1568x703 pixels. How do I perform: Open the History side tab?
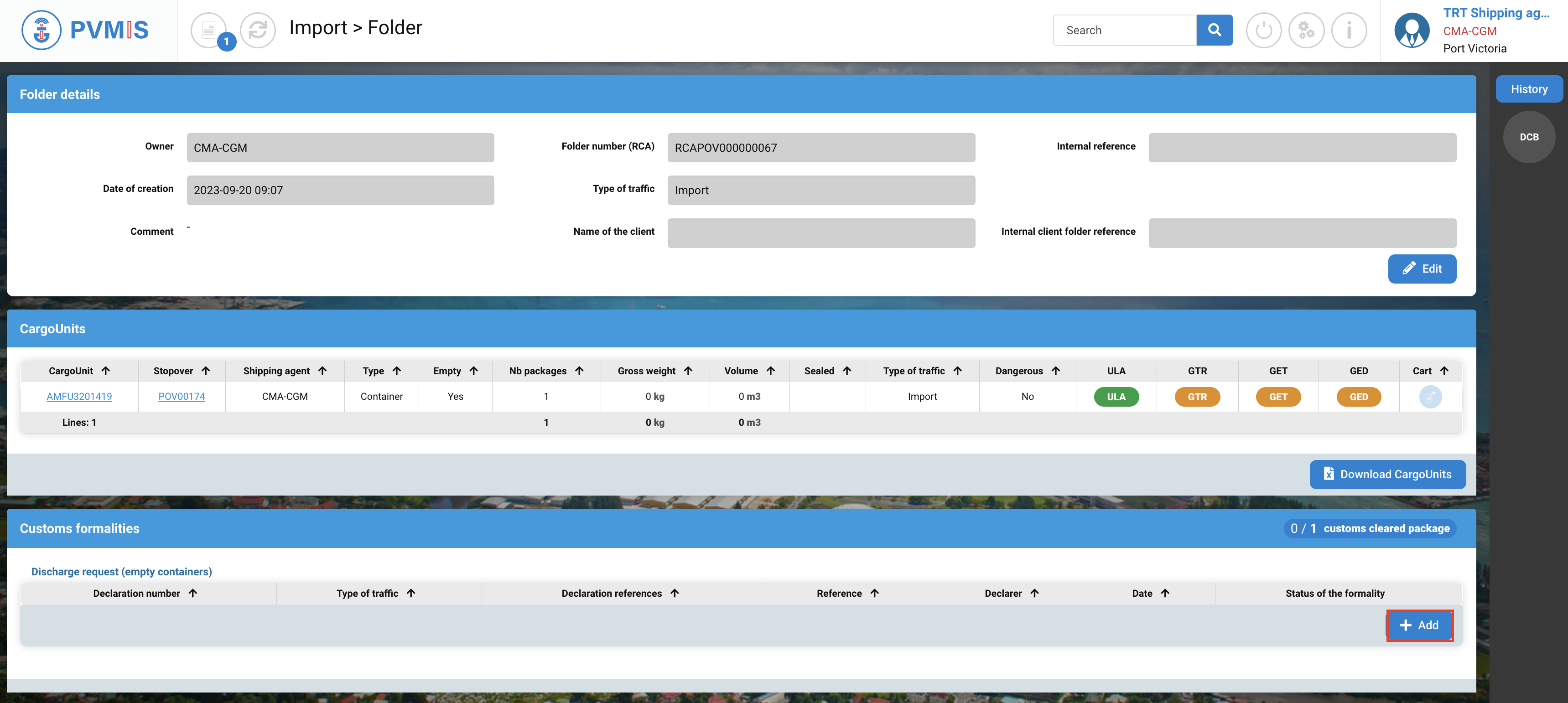click(x=1528, y=89)
